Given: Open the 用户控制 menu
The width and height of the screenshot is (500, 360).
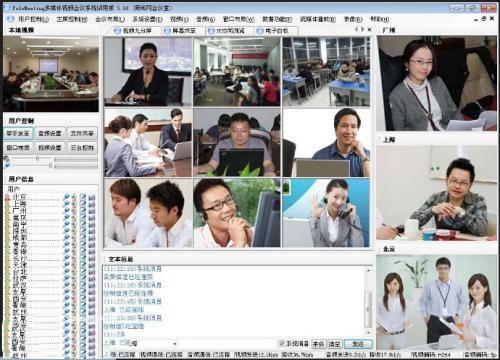Looking at the screenshot, I should point(33,19).
